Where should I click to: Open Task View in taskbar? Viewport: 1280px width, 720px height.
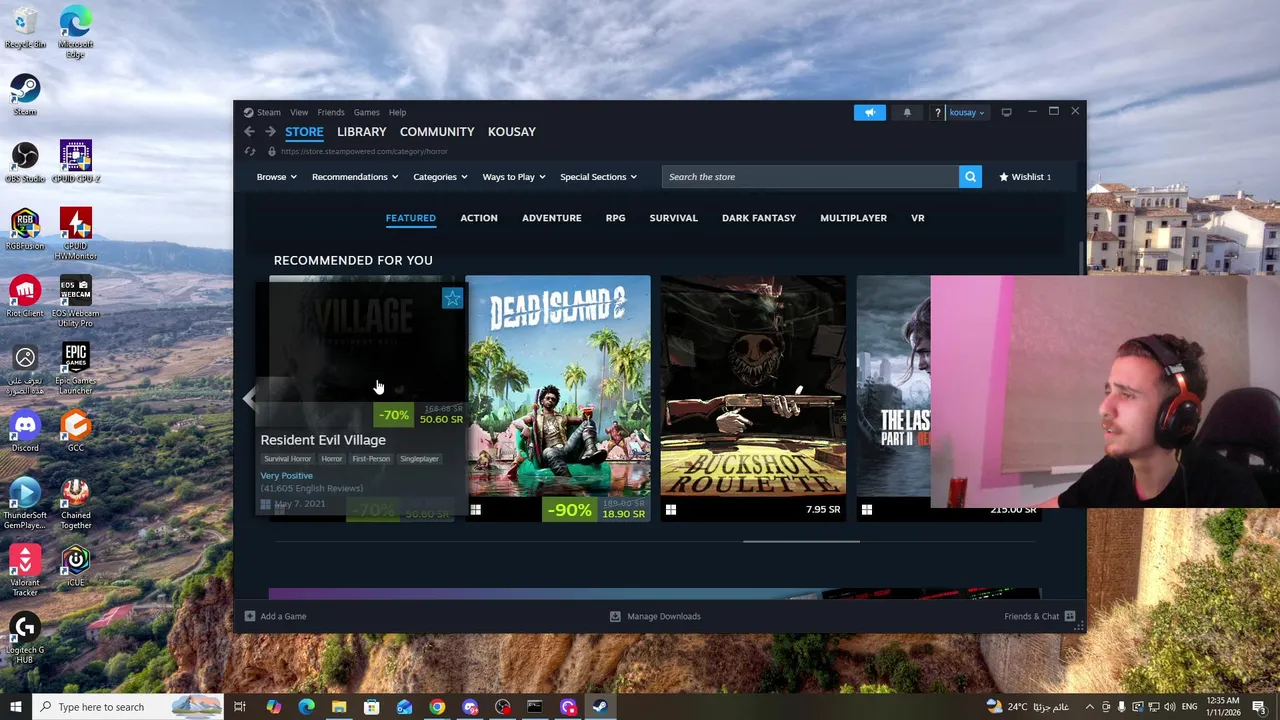240,707
